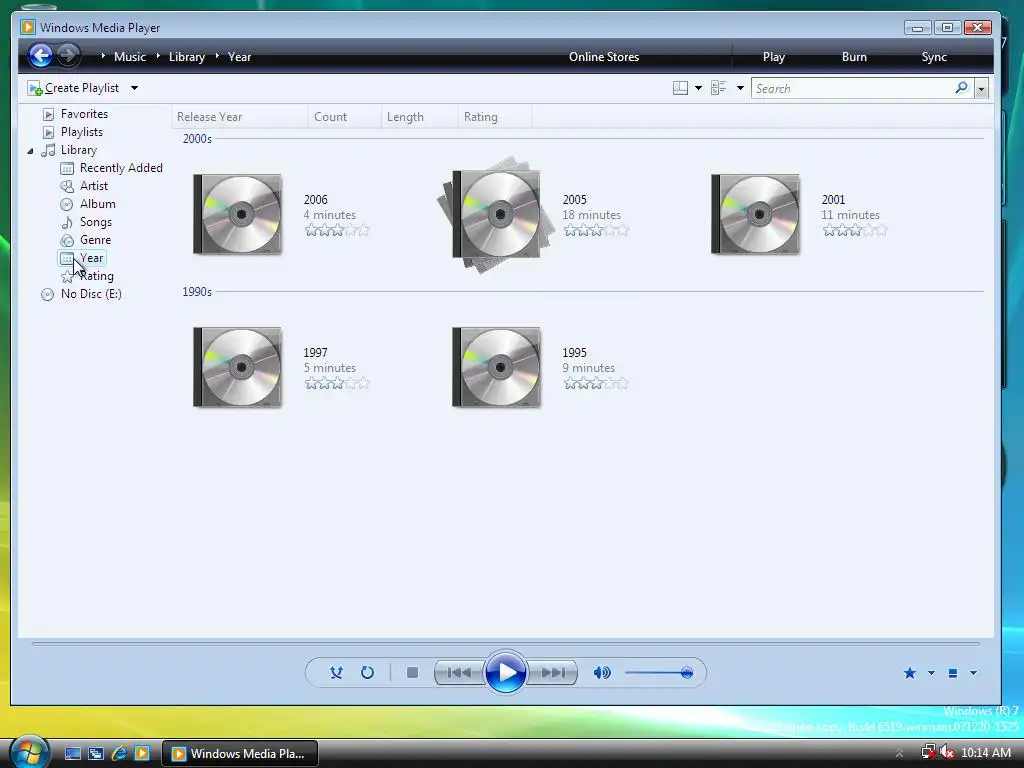Screen dimensions: 1024x768
Task: Open the Layout options dropdown arrow
Action: [698, 88]
